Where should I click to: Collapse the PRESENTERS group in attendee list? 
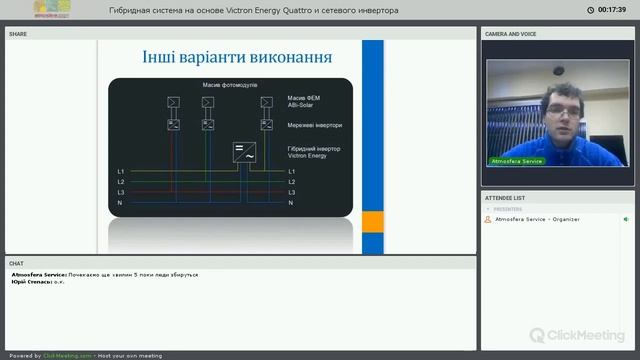(488, 209)
